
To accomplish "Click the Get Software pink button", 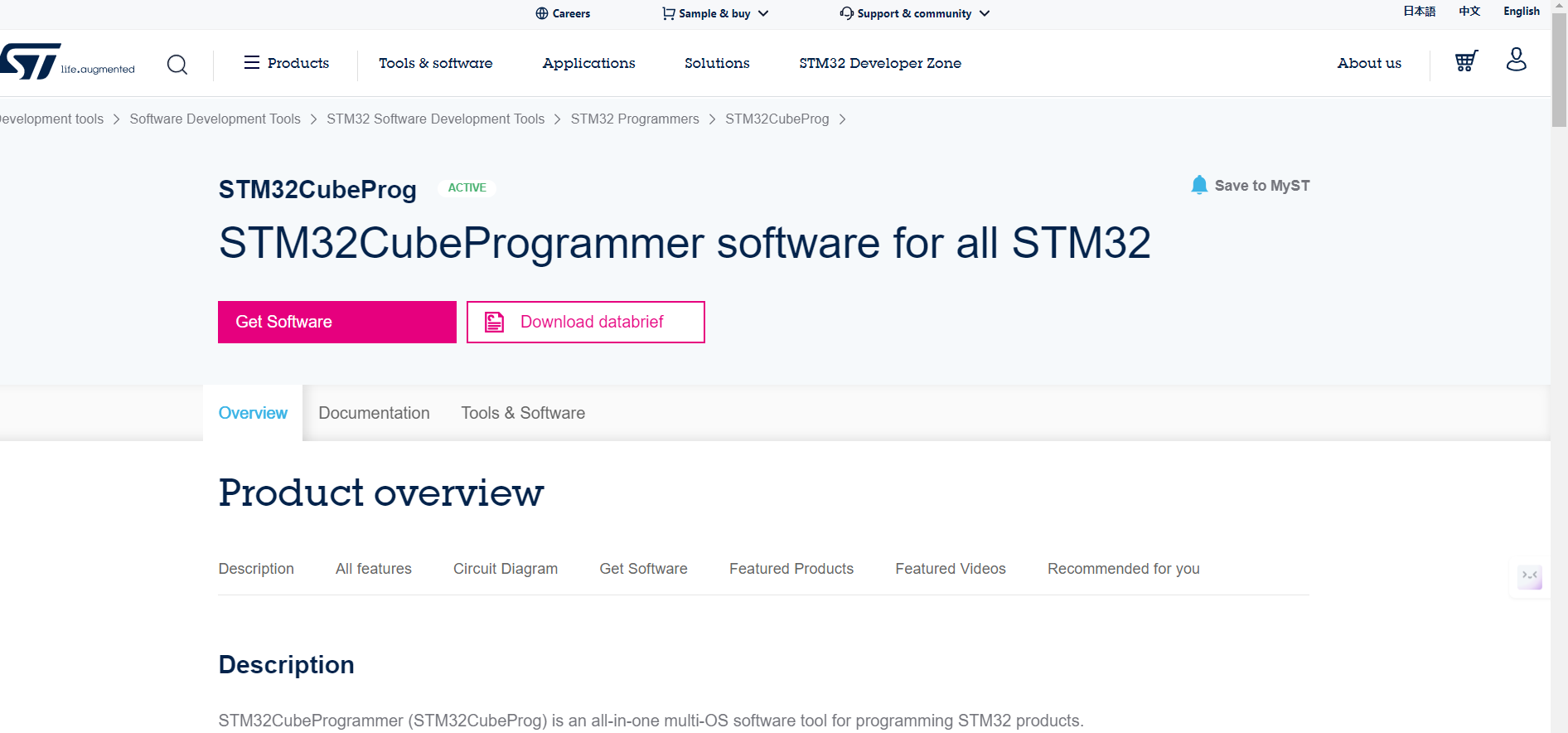I will tap(337, 322).
